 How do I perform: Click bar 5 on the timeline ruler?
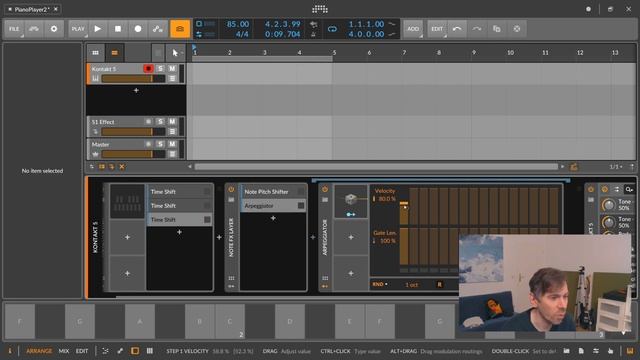(x=334, y=53)
